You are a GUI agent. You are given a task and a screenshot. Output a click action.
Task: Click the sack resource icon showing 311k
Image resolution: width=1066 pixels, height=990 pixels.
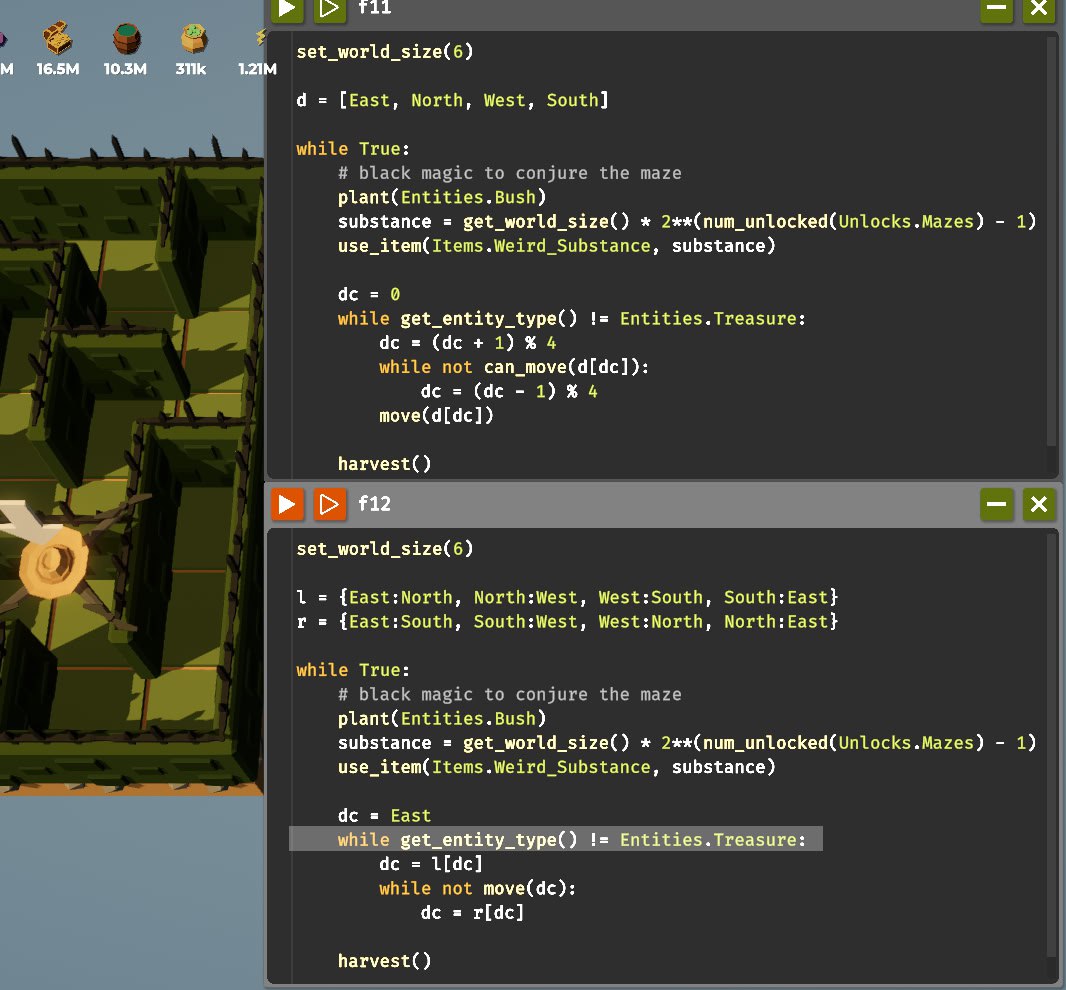(193, 39)
